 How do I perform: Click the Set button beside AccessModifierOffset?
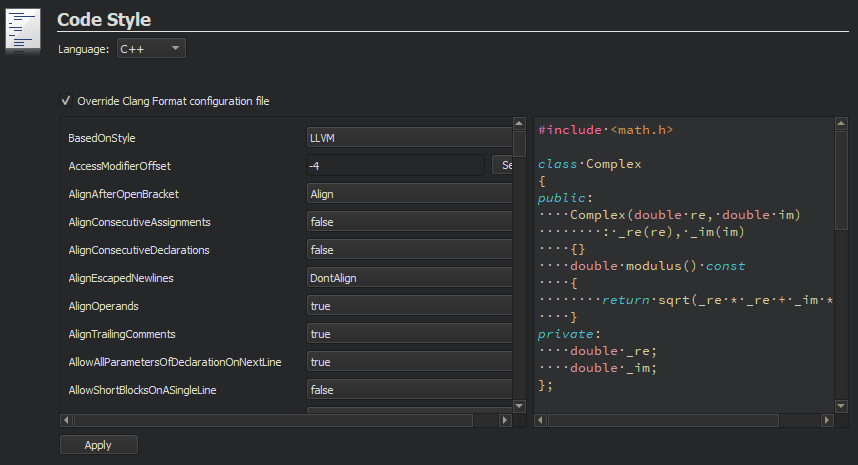pyautogui.click(x=502, y=166)
